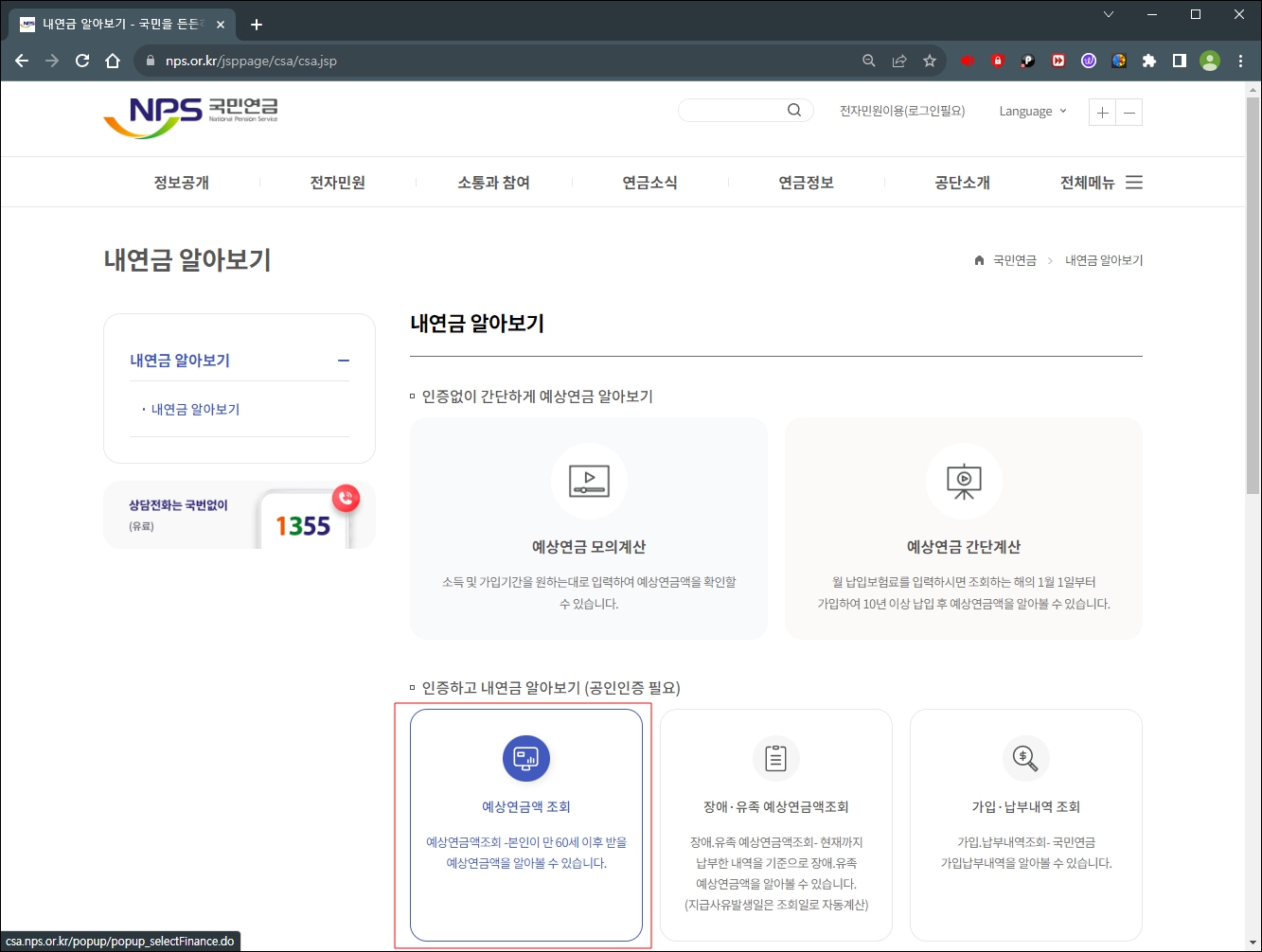Image resolution: width=1262 pixels, height=952 pixels.
Task: Click the site search magnifier icon
Action: [794, 110]
